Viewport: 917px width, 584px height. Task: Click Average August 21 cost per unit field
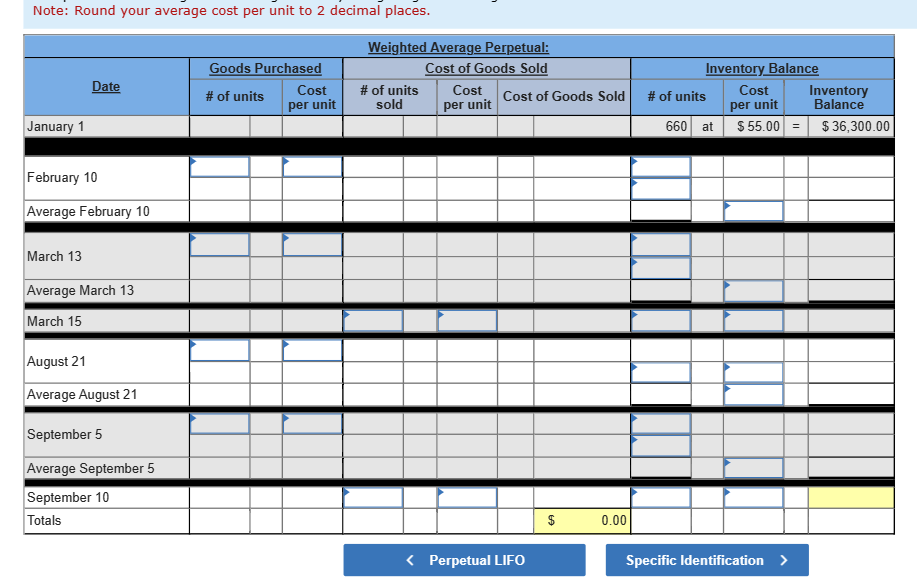coord(753,395)
